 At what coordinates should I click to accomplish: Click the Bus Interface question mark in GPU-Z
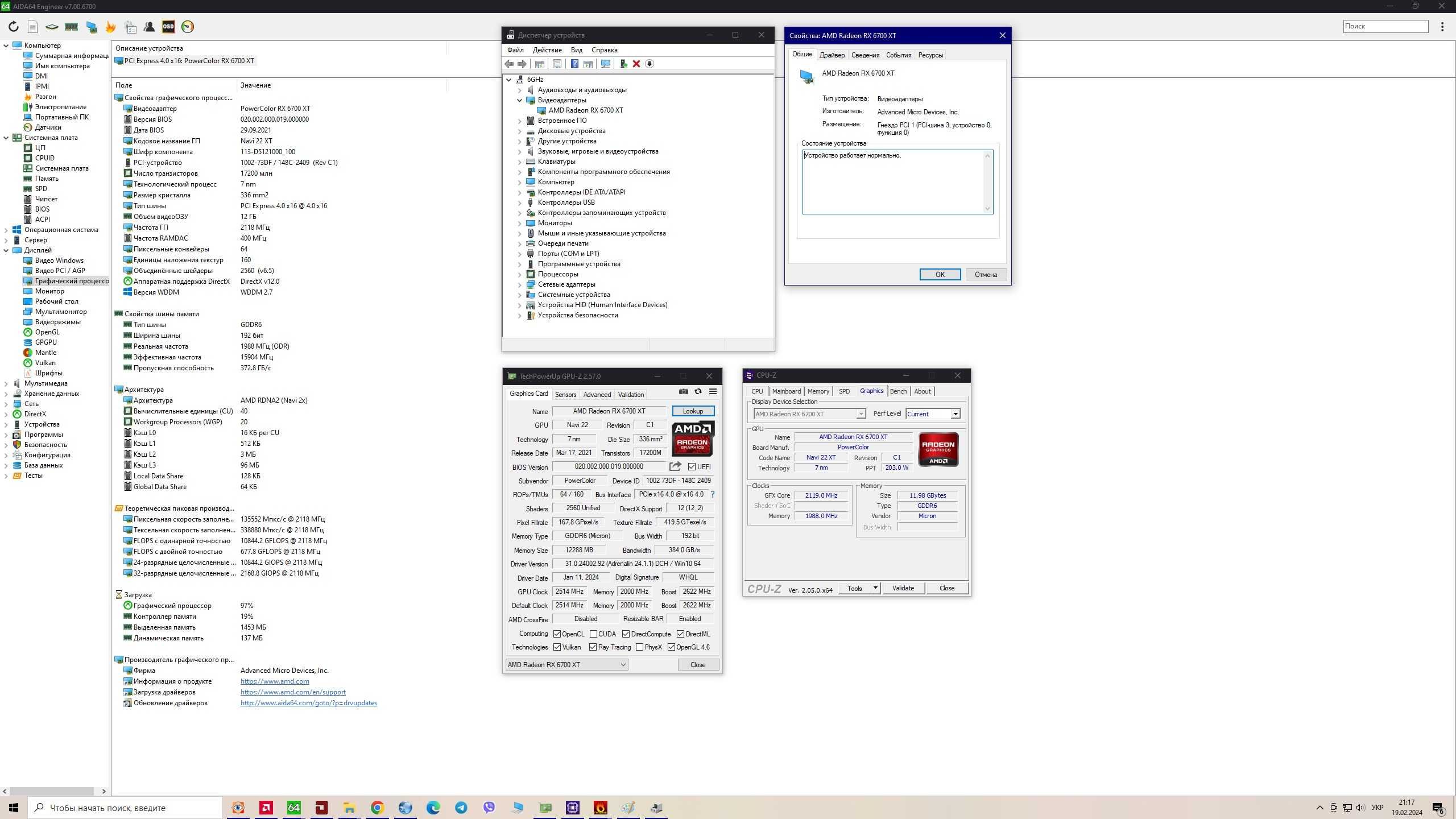click(713, 494)
